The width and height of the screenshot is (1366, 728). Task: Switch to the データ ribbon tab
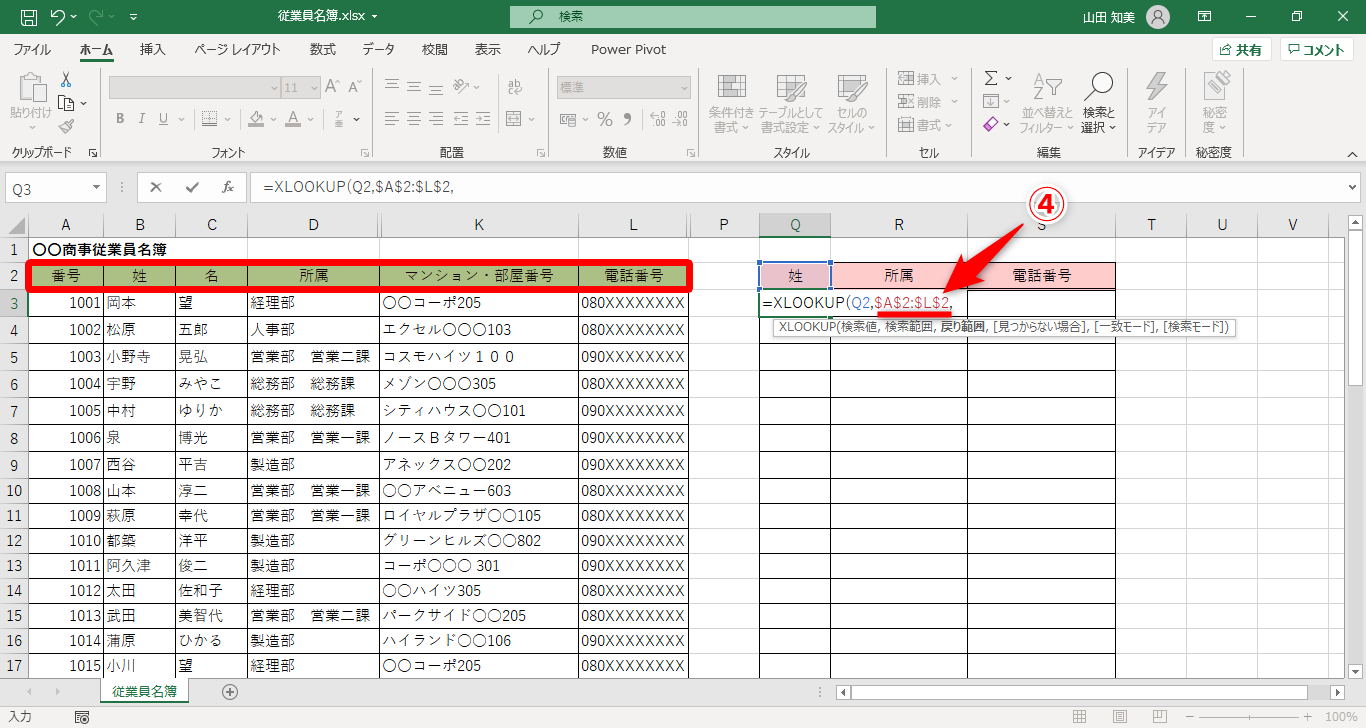coord(378,50)
